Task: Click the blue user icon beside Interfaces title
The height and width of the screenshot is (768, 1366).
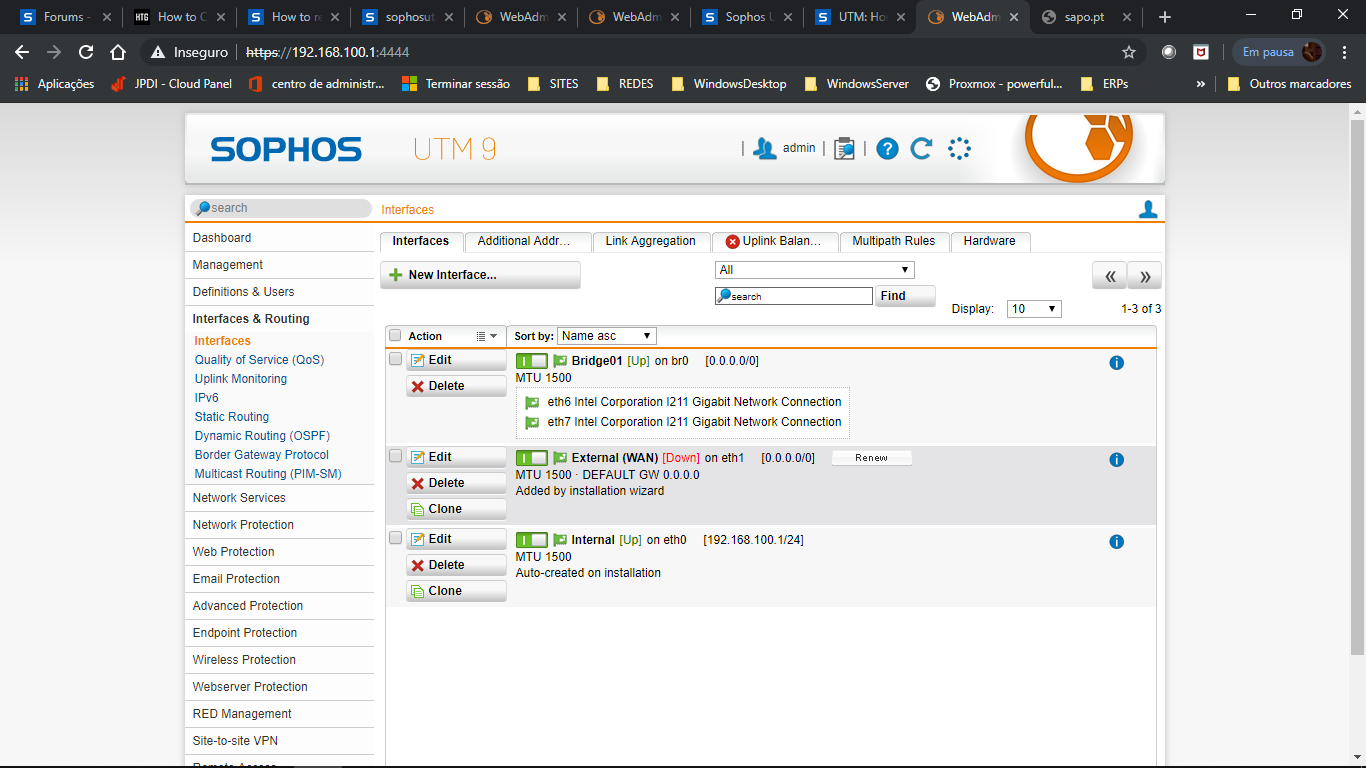Action: (1148, 209)
